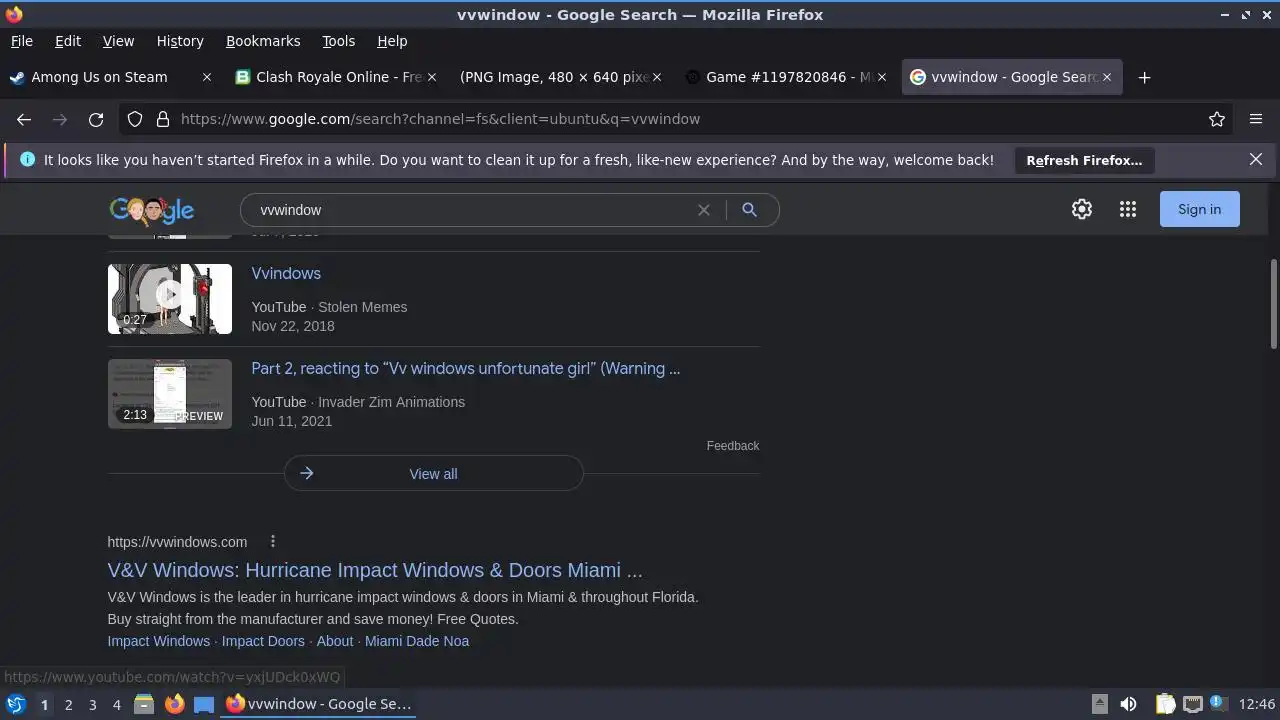Open the Edit menu

point(68,41)
